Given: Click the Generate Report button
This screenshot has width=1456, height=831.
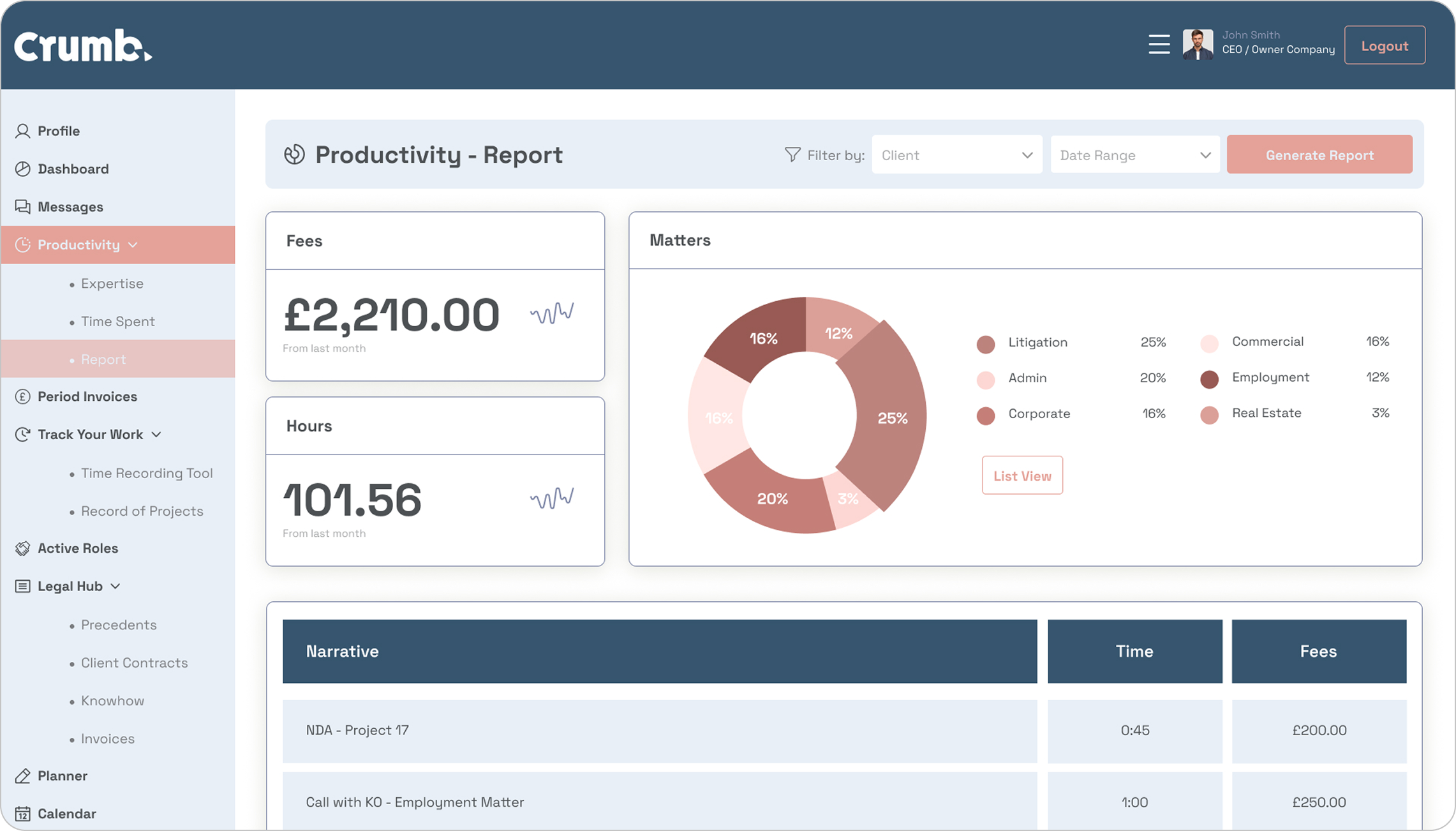Looking at the screenshot, I should point(1319,154).
